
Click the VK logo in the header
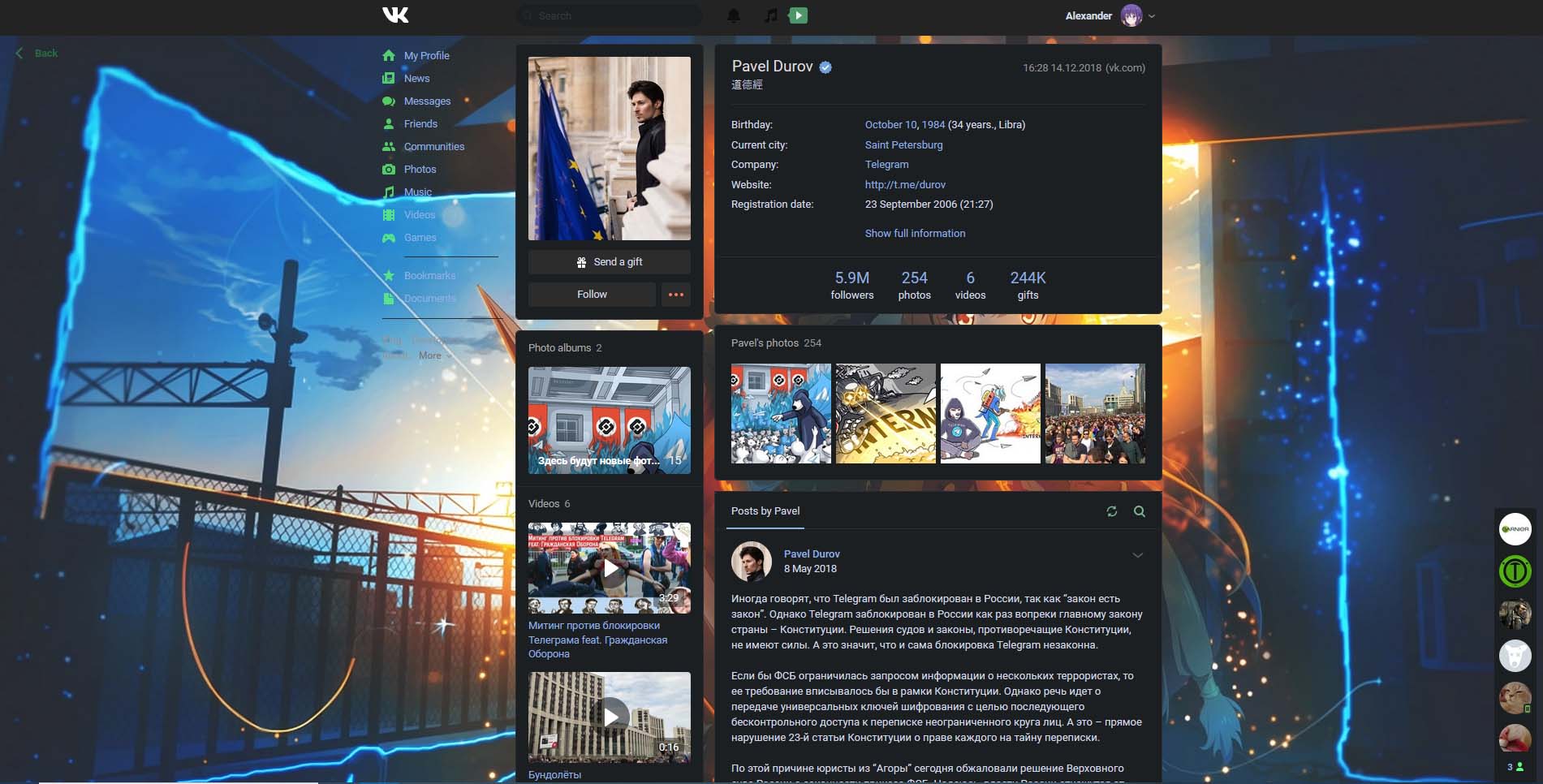(395, 15)
